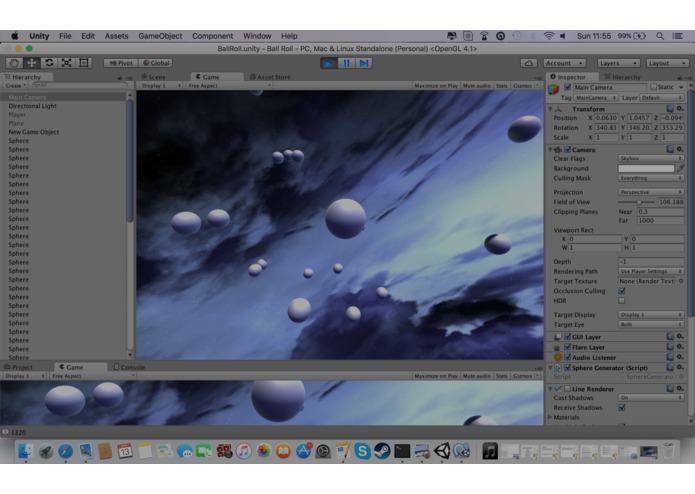Image resolution: width=695 pixels, height=494 pixels.
Task: Toggle Receive Shadows checkbox
Action: tap(621, 408)
